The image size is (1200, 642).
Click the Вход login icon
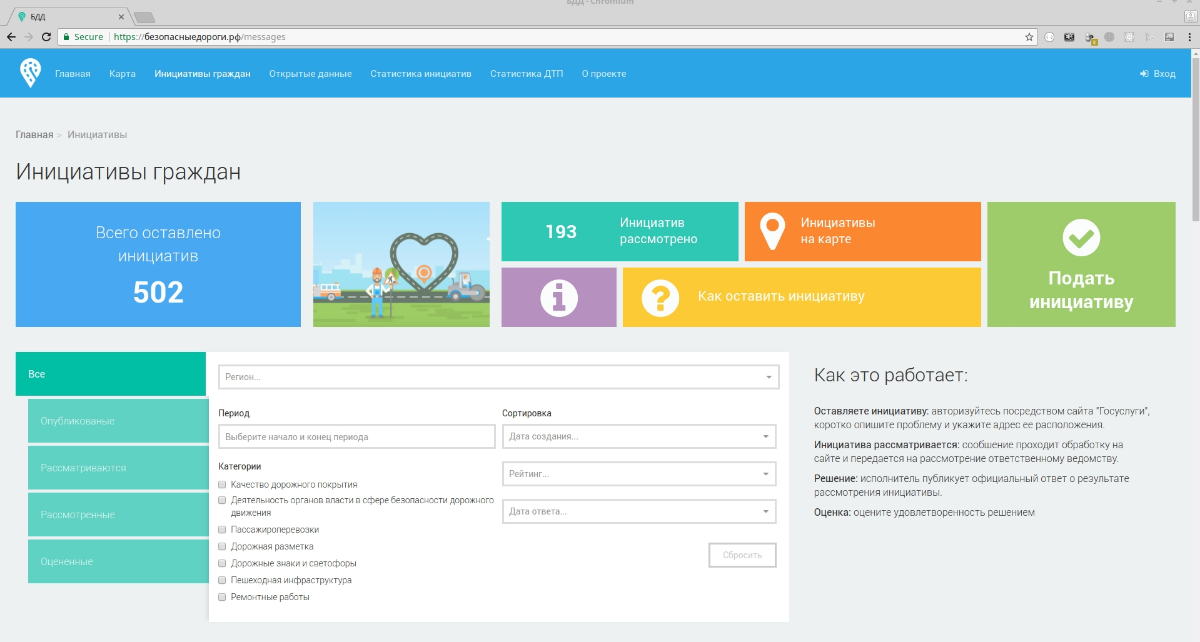point(1143,74)
